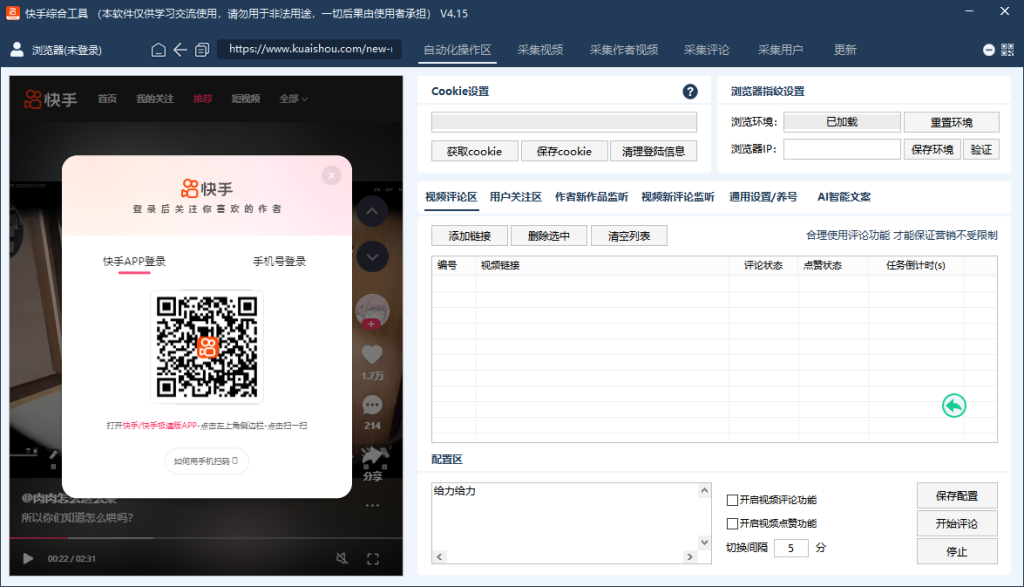Click the QR code image for login
The width and height of the screenshot is (1024, 587).
coord(206,347)
